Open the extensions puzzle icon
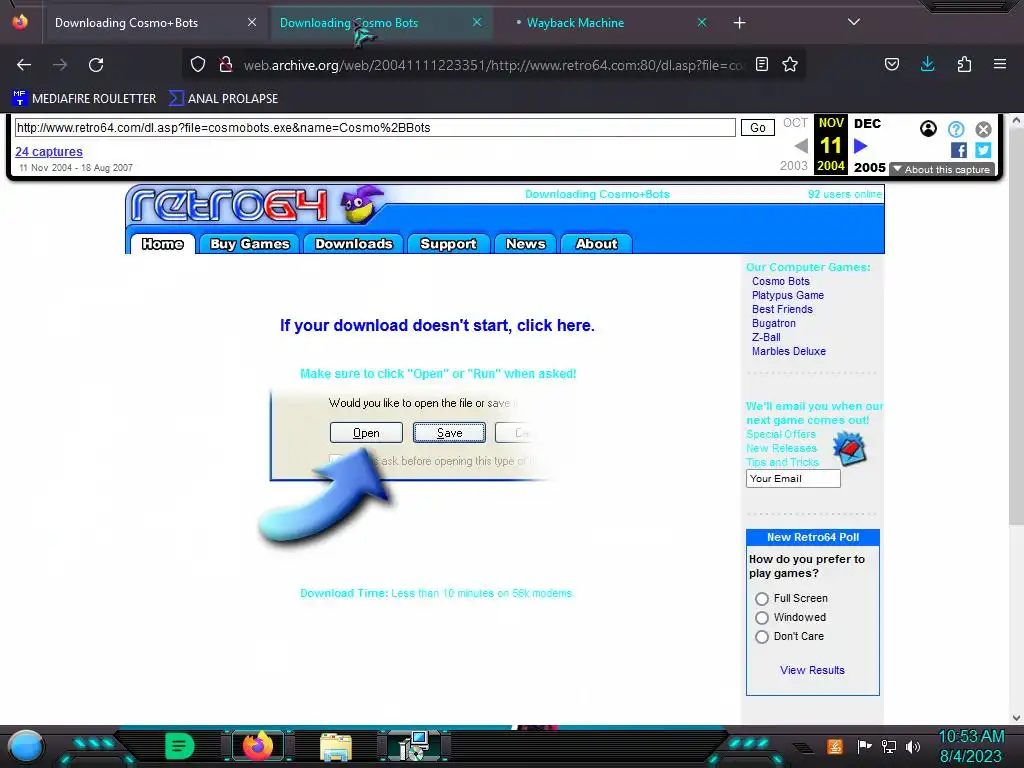The height and width of the screenshot is (768, 1024). (964, 64)
